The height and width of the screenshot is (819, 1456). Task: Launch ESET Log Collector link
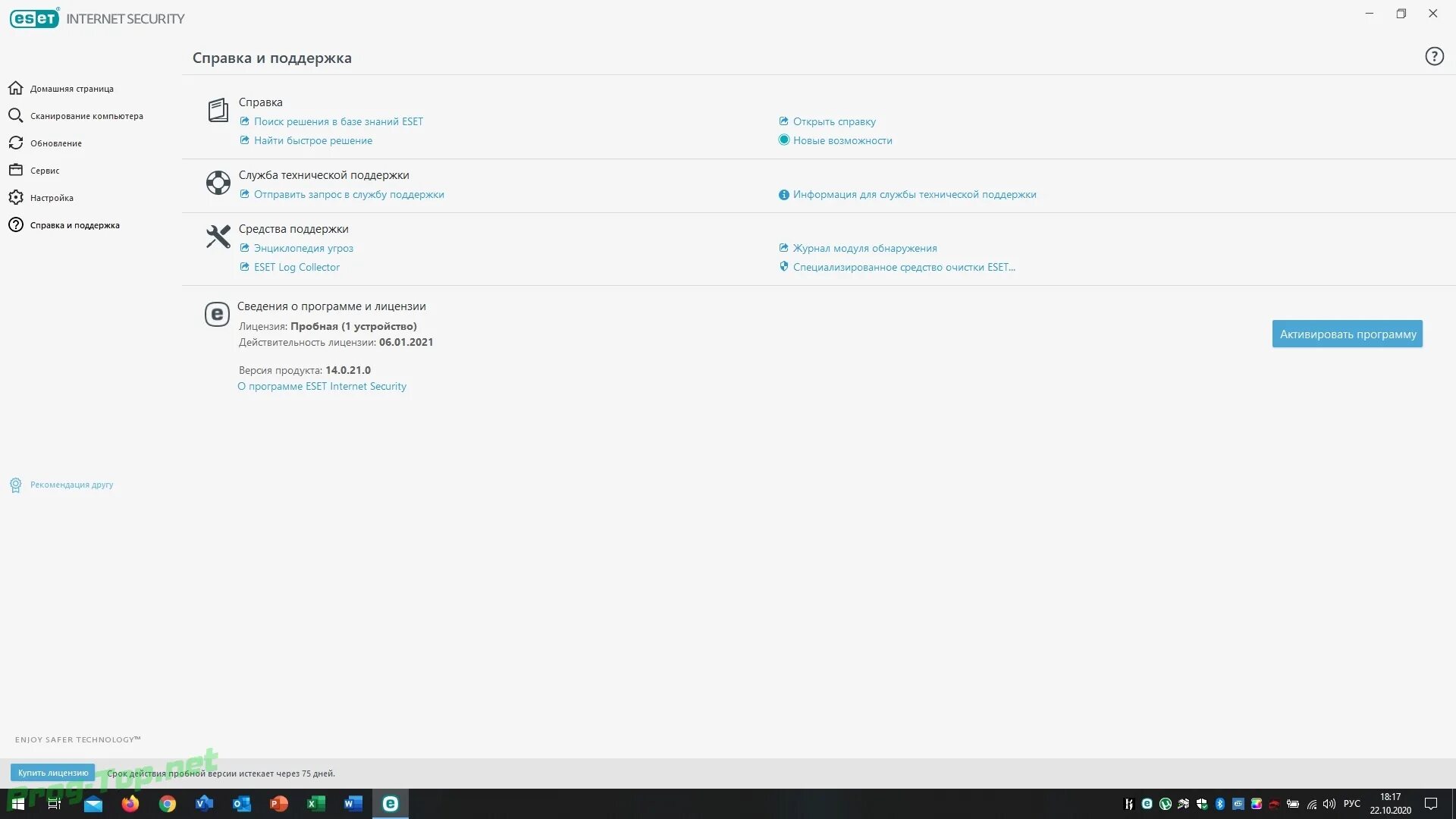click(x=297, y=267)
